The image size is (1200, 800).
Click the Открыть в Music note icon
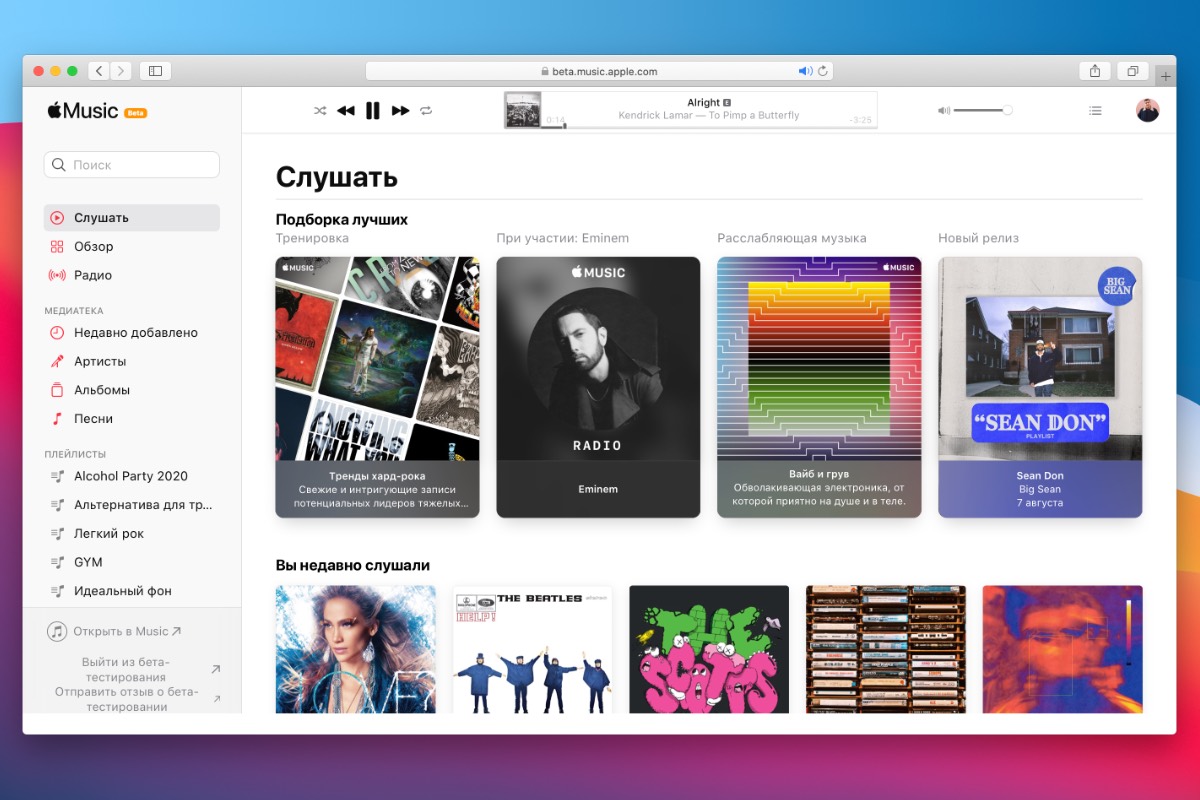point(57,631)
